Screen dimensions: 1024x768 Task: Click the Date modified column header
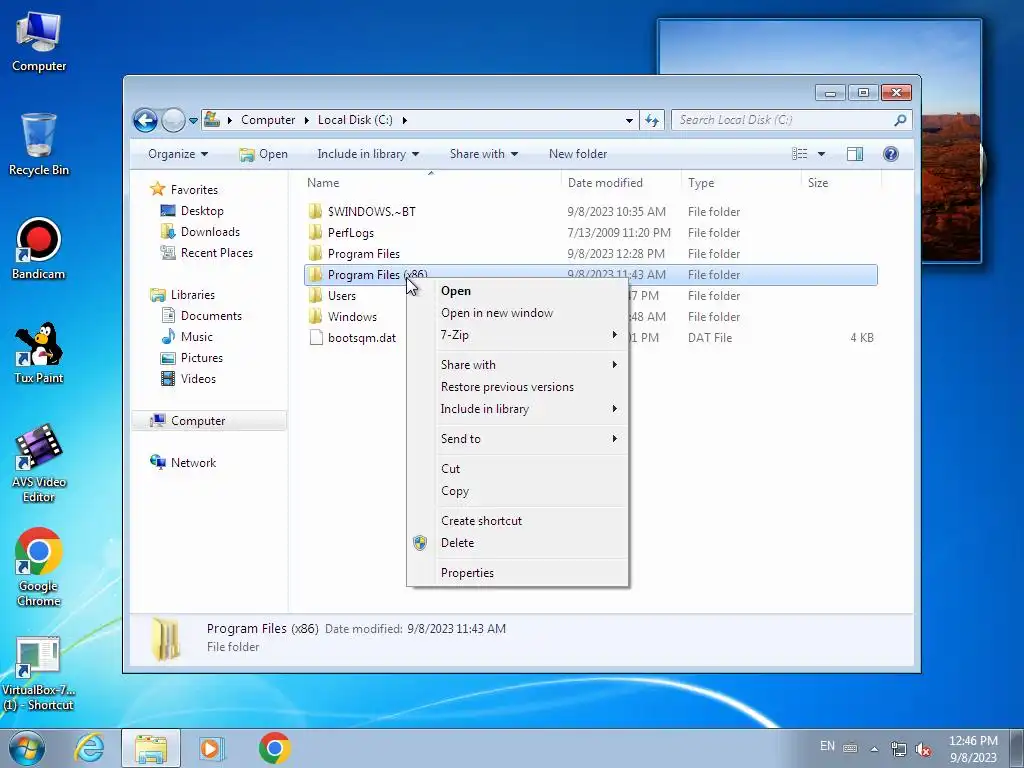[x=620, y=183]
